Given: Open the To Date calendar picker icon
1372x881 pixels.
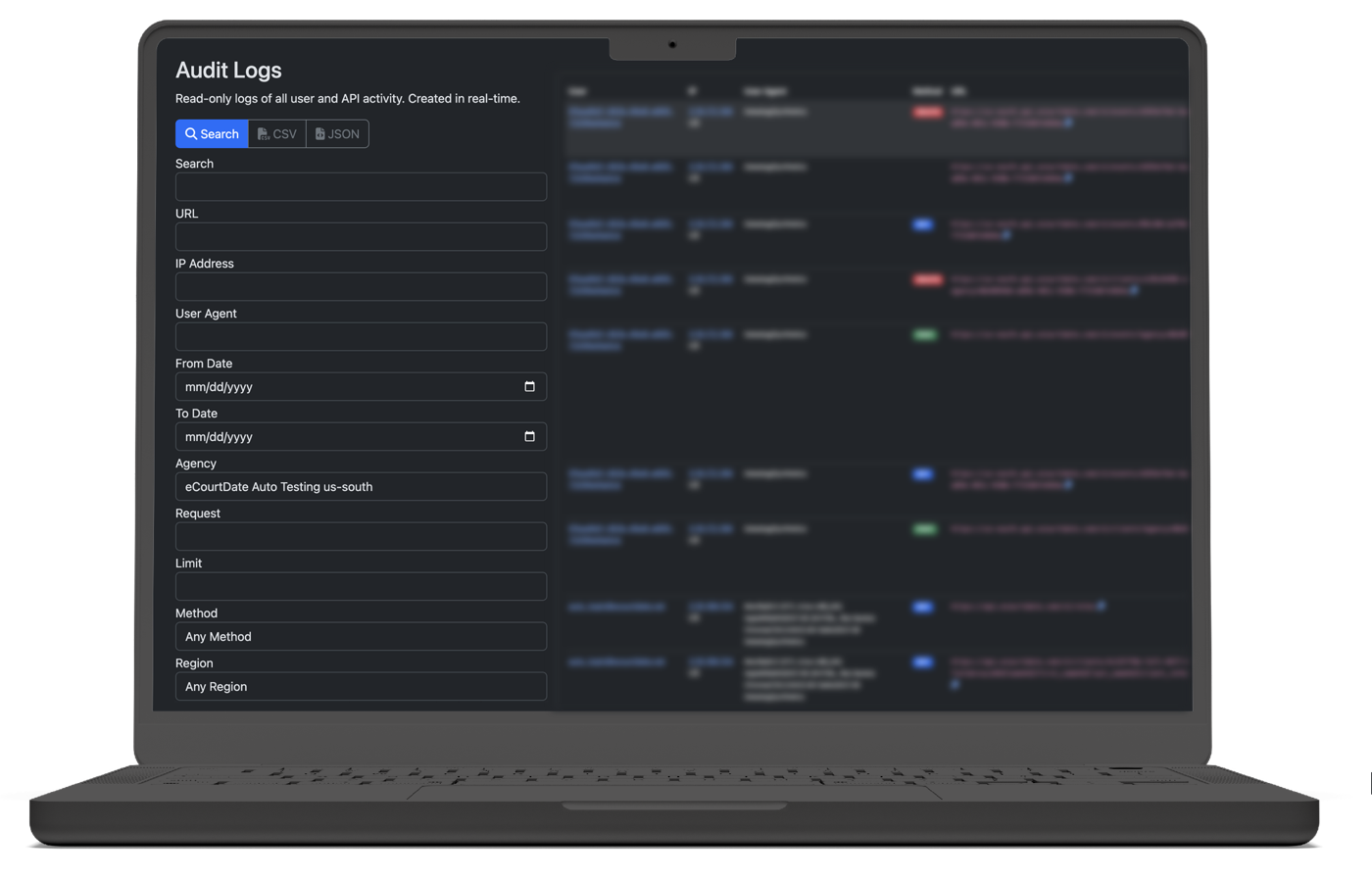Looking at the screenshot, I should click(529, 437).
